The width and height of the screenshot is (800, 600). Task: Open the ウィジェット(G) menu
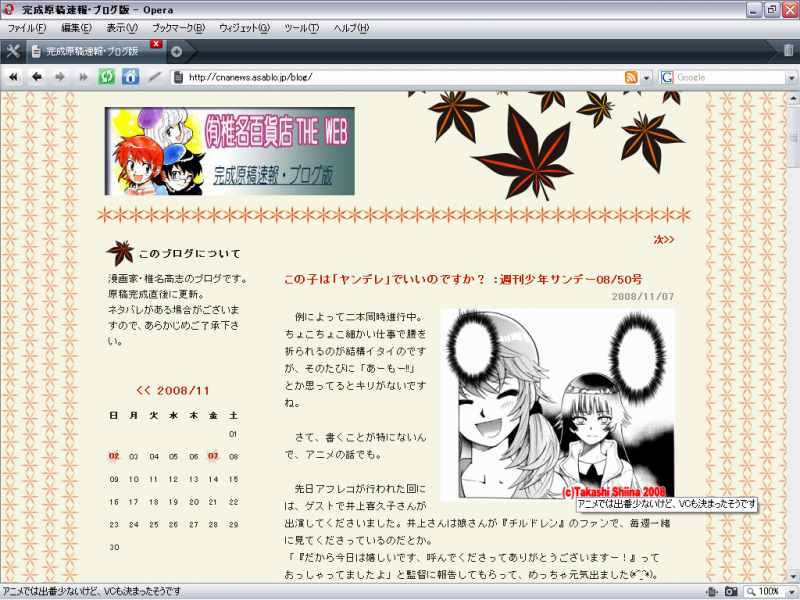[x=244, y=28]
